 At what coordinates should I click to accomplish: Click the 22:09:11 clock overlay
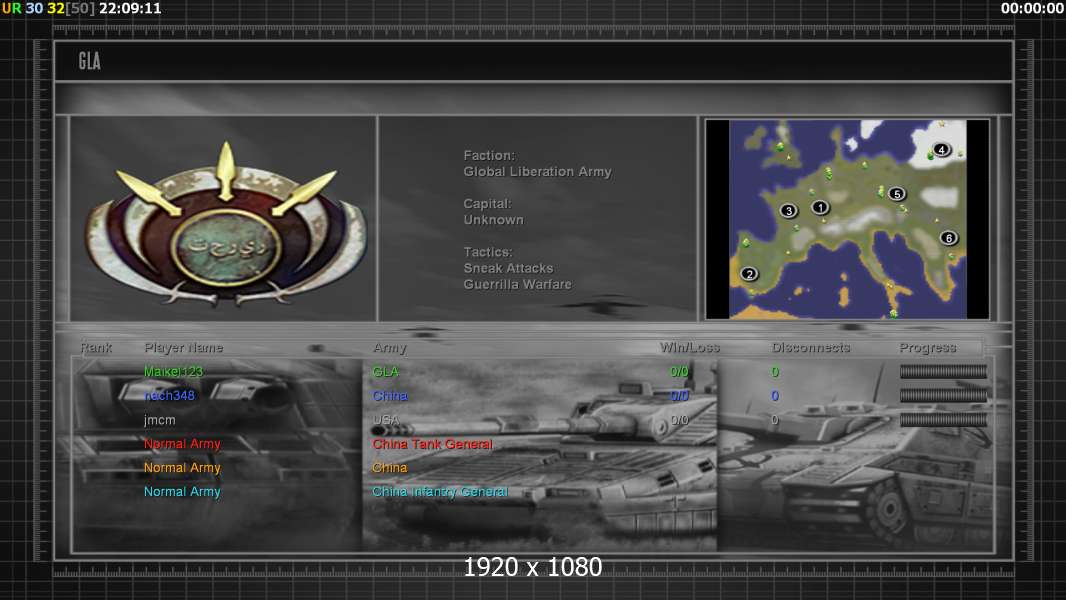point(131,9)
